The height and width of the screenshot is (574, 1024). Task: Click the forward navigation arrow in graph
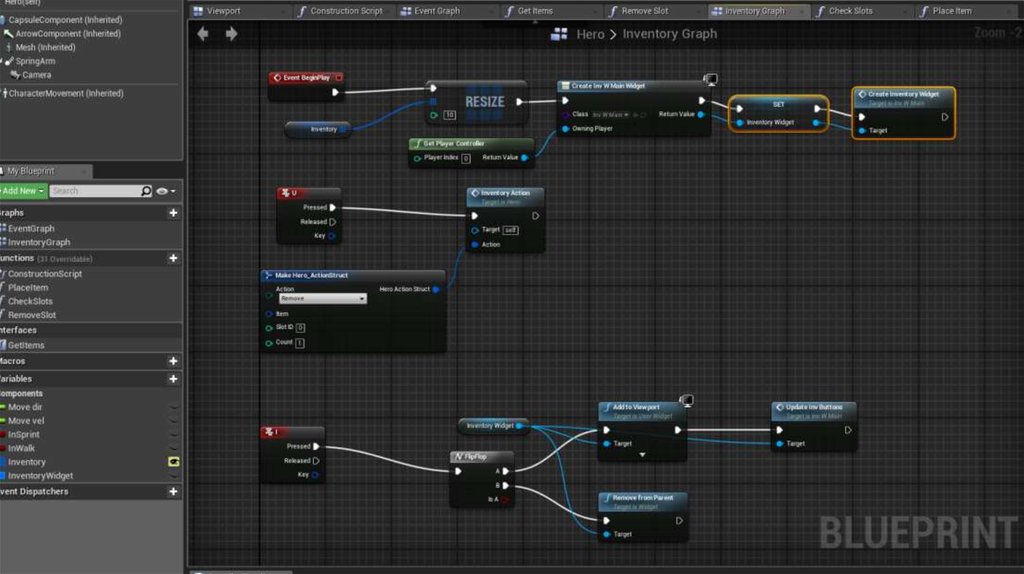tap(232, 34)
